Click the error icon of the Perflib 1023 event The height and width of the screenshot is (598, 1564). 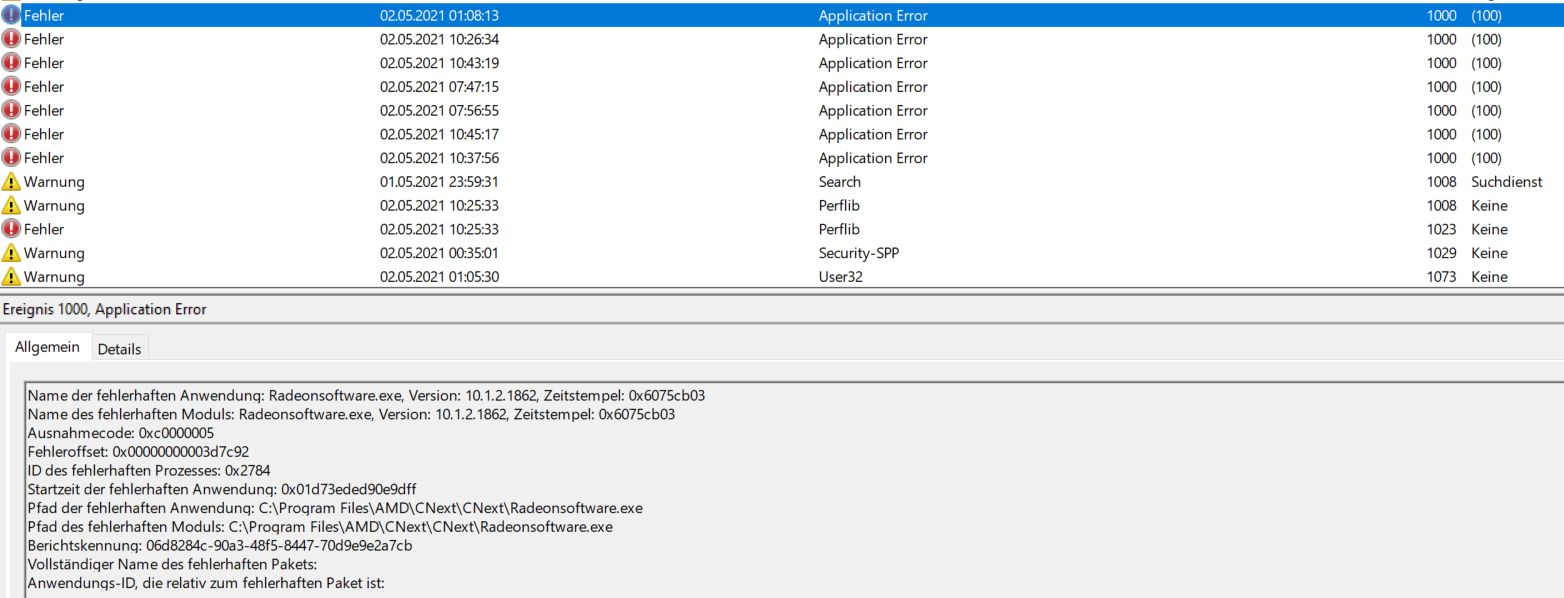click(11, 229)
